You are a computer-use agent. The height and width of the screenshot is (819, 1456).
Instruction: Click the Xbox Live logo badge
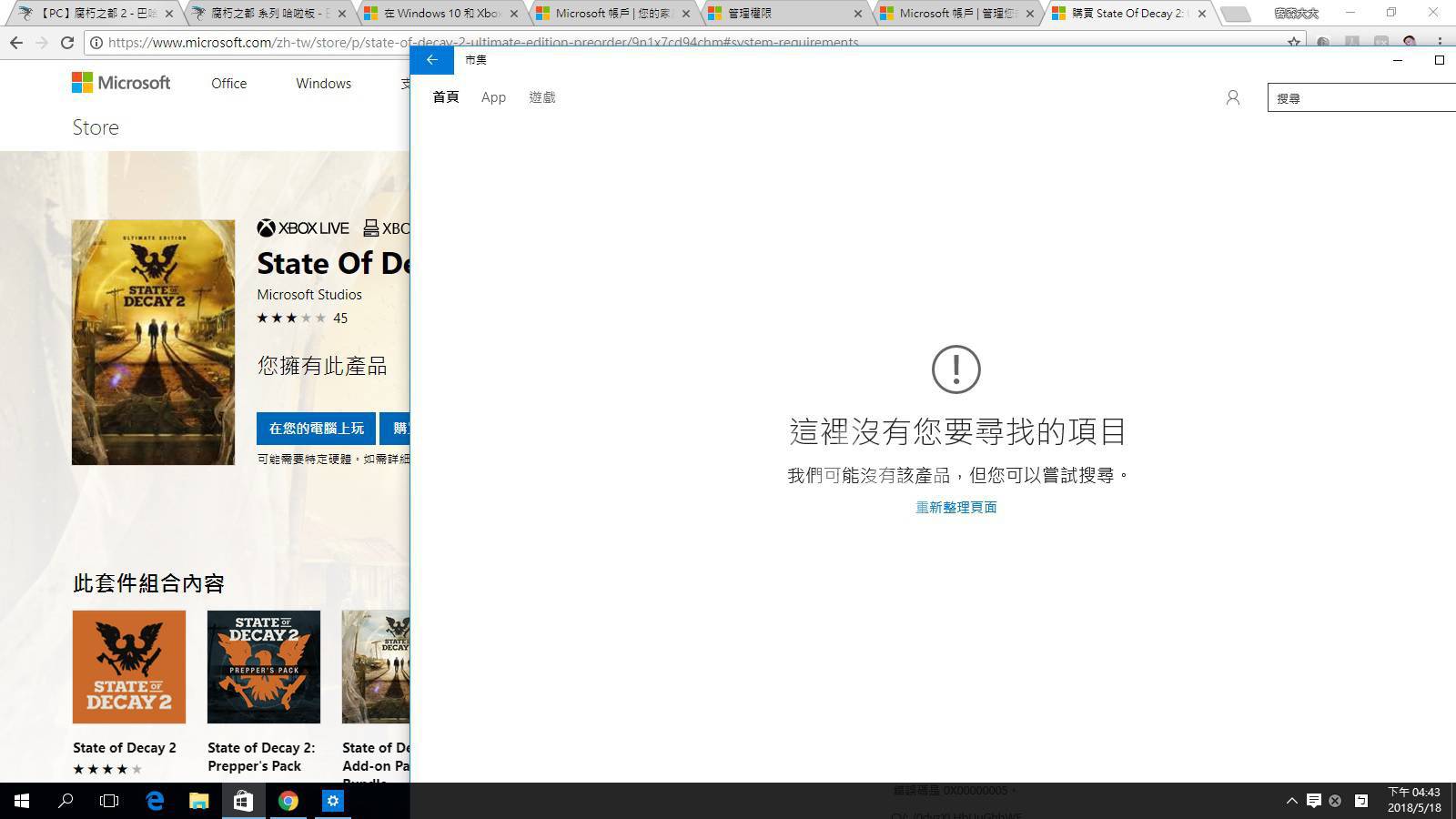tap(303, 228)
